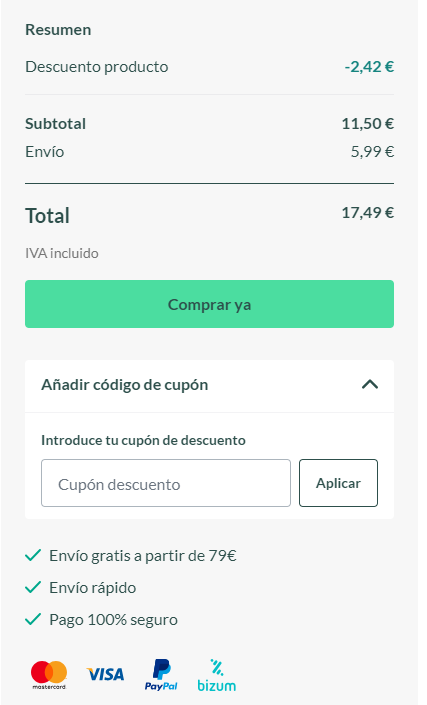Click checkmark beside Envío gratis a partir de 79€
Screen dimensions: 427x705
coord(33,555)
